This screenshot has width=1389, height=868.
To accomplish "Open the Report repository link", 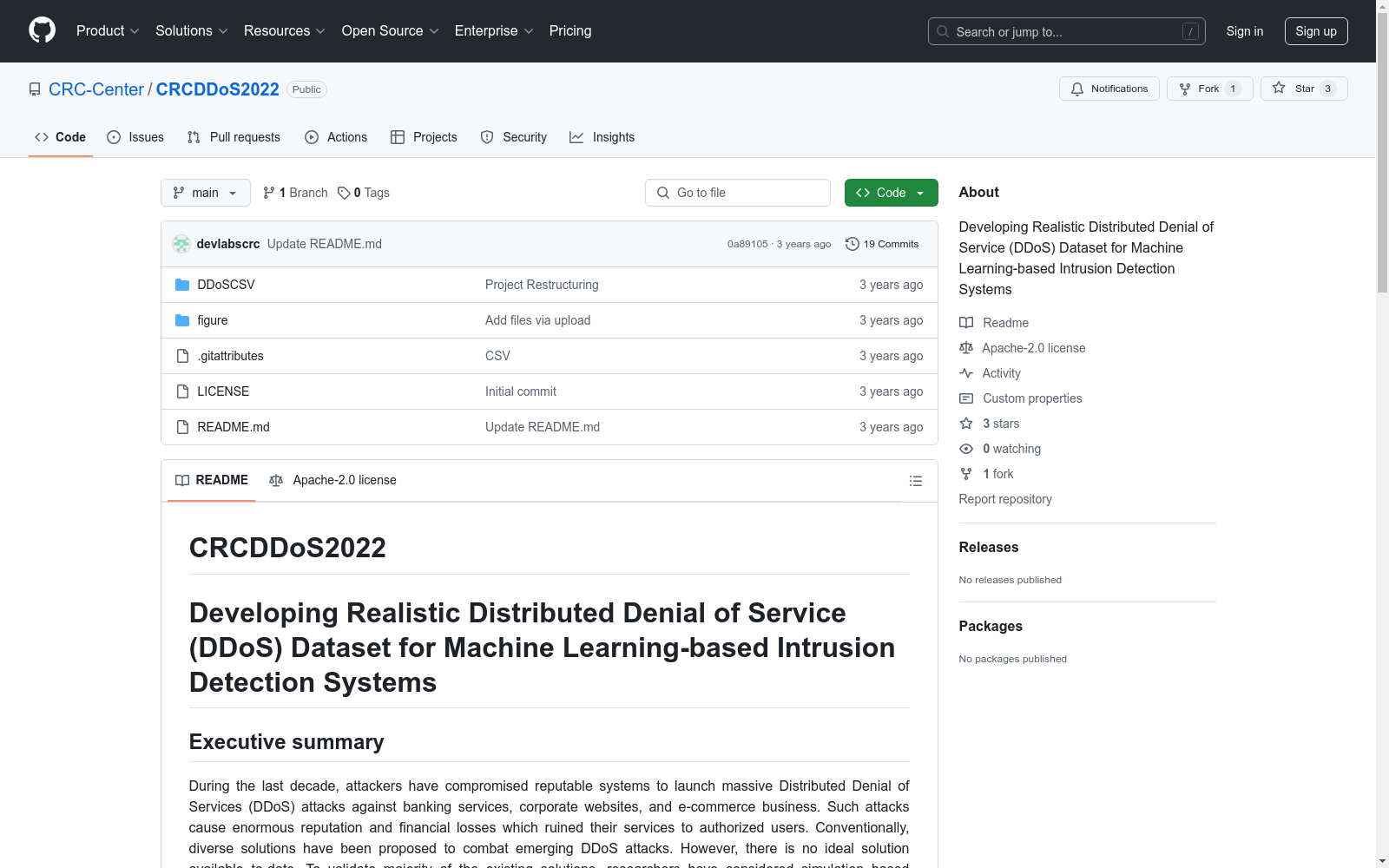I will 1005,499.
